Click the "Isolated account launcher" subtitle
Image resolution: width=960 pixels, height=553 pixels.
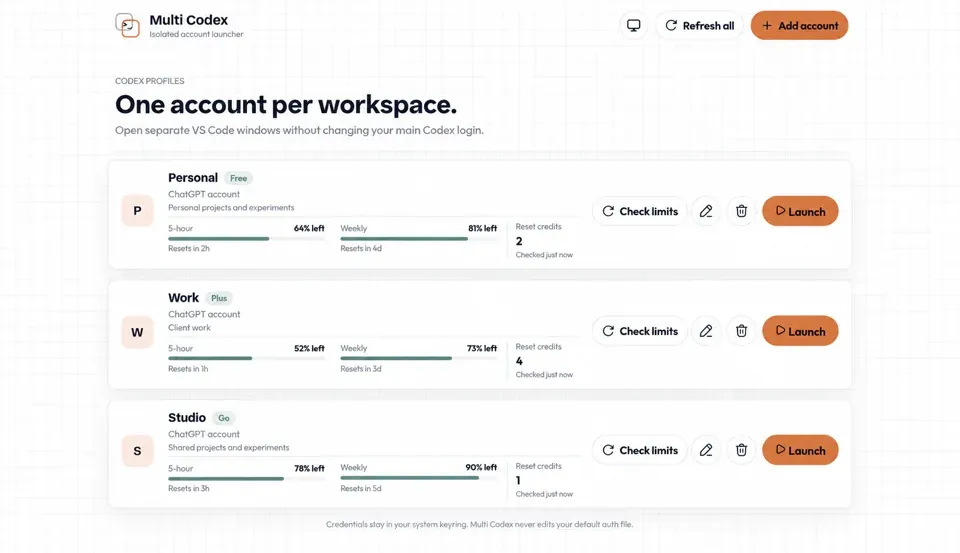(x=196, y=34)
